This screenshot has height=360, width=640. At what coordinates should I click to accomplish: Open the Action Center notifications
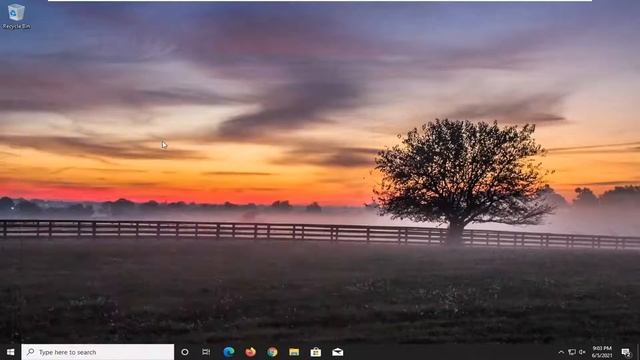point(626,352)
